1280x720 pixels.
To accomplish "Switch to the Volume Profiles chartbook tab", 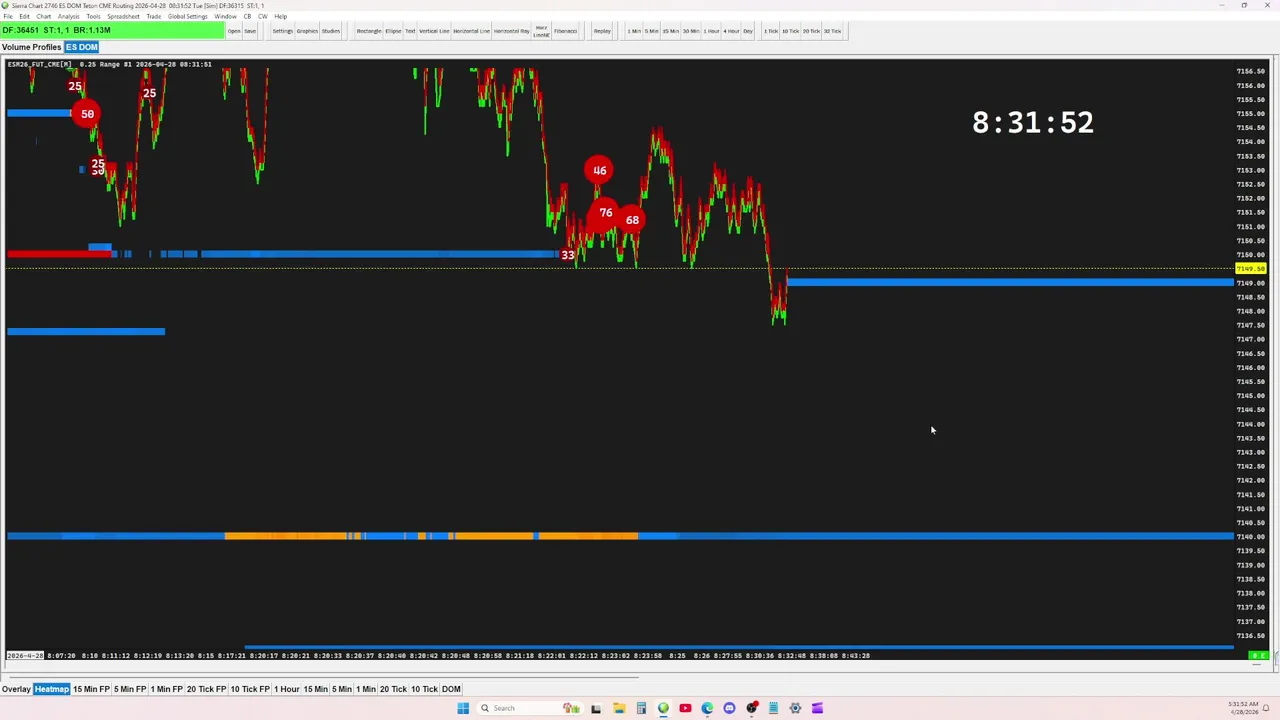I will [x=31, y=47].
